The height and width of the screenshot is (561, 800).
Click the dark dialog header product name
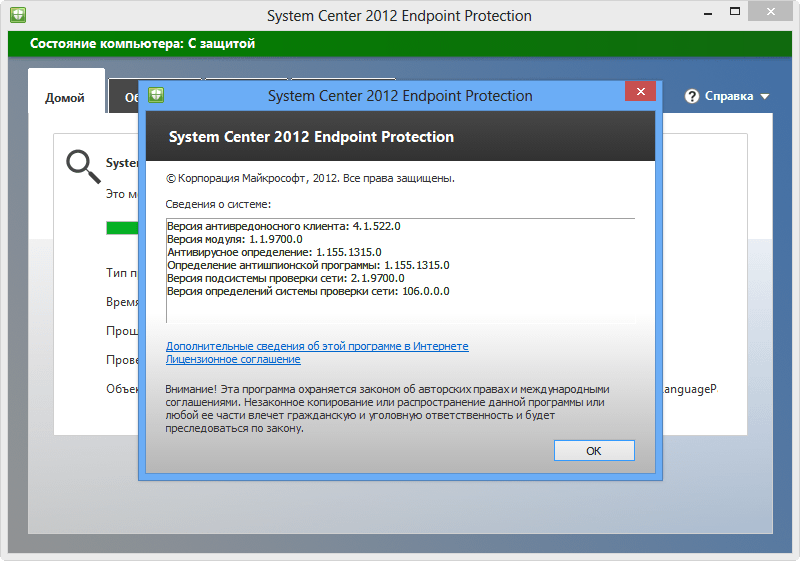point(311,137)
